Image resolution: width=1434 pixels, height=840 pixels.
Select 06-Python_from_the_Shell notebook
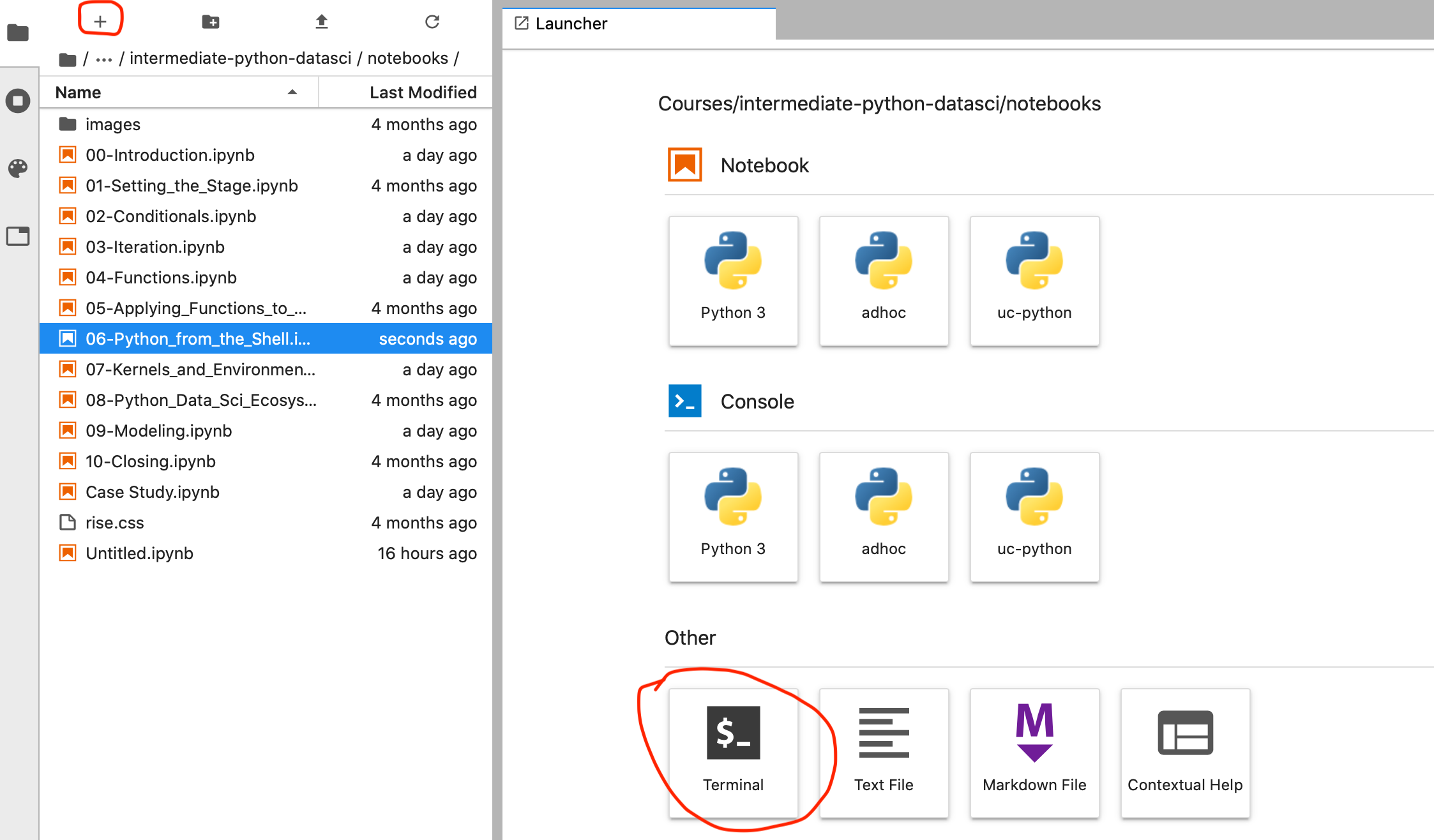pos(266,338)
